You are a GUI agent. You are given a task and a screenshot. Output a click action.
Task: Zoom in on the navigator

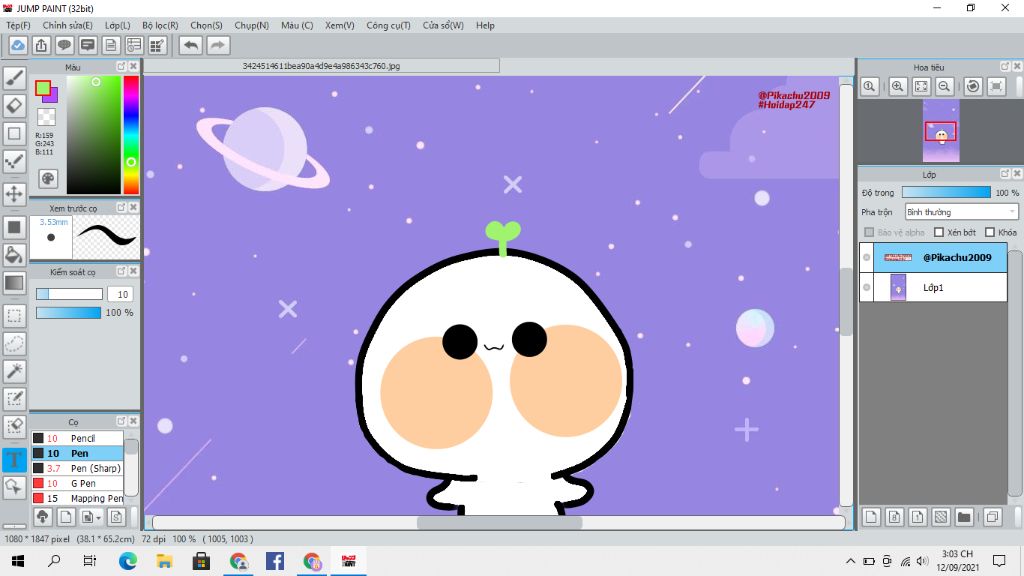click(898, 86)
